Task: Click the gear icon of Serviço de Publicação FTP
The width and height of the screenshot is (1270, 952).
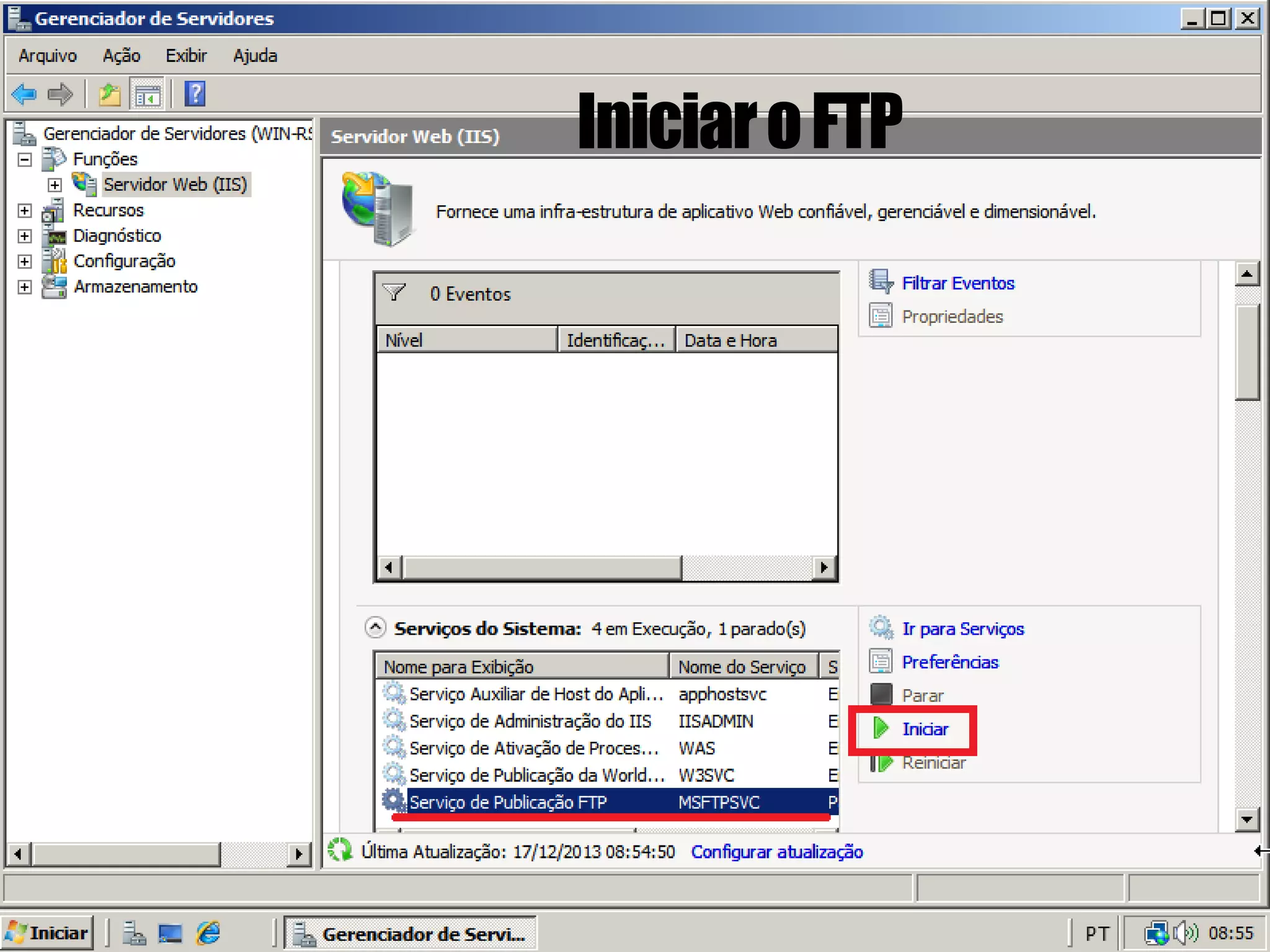Action: [393, 801]
